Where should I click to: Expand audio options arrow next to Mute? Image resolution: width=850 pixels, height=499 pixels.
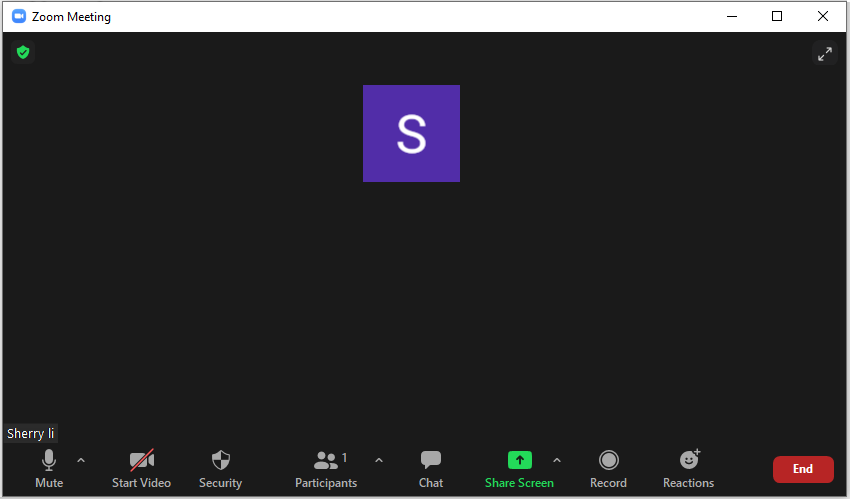(81, 461)
